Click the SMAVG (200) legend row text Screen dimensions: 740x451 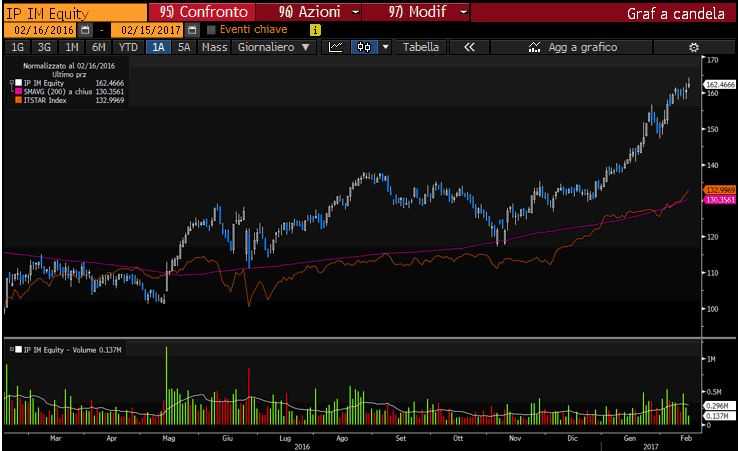click(x=58, y=92)
